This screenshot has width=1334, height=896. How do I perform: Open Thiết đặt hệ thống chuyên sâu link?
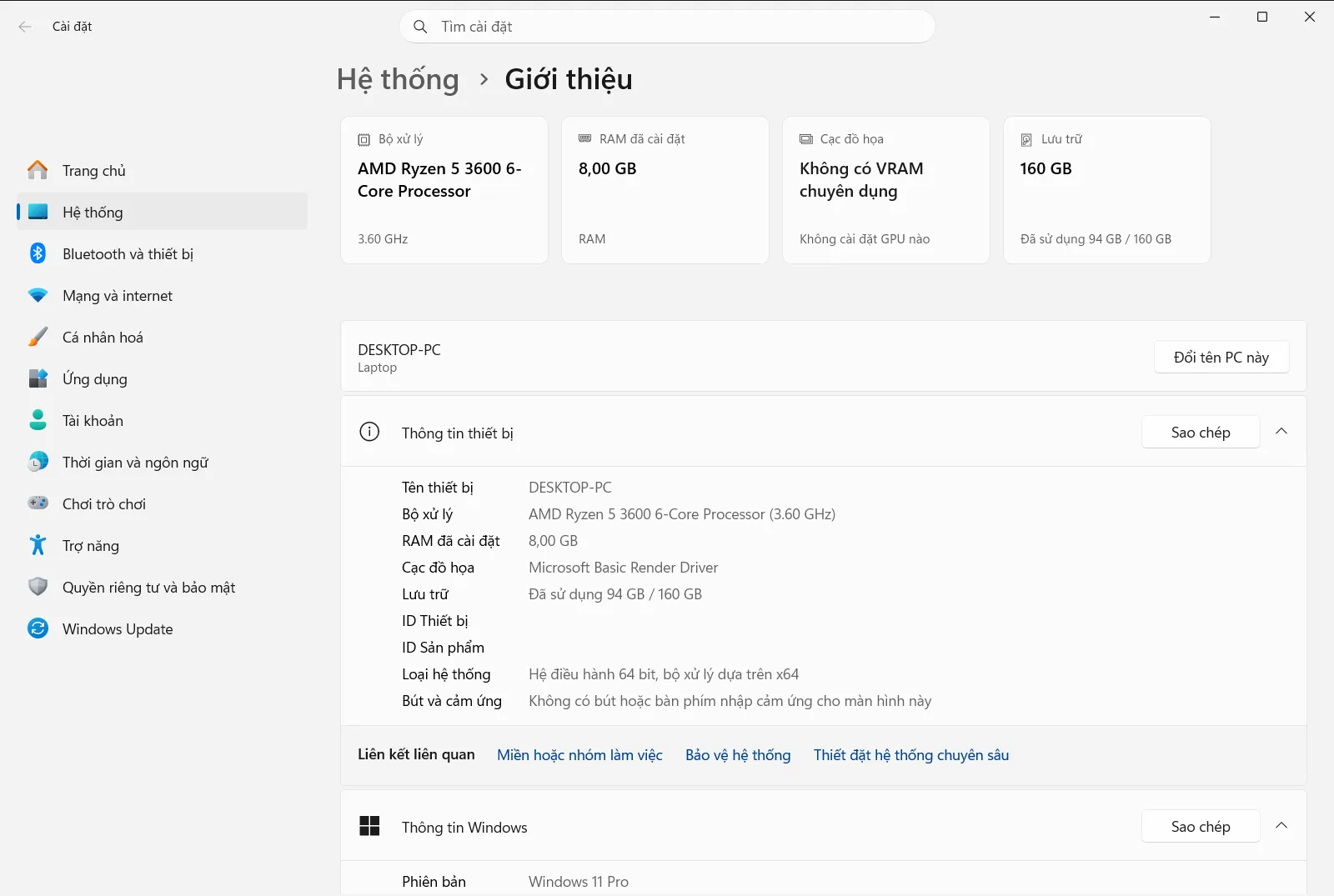coord(911,755)
